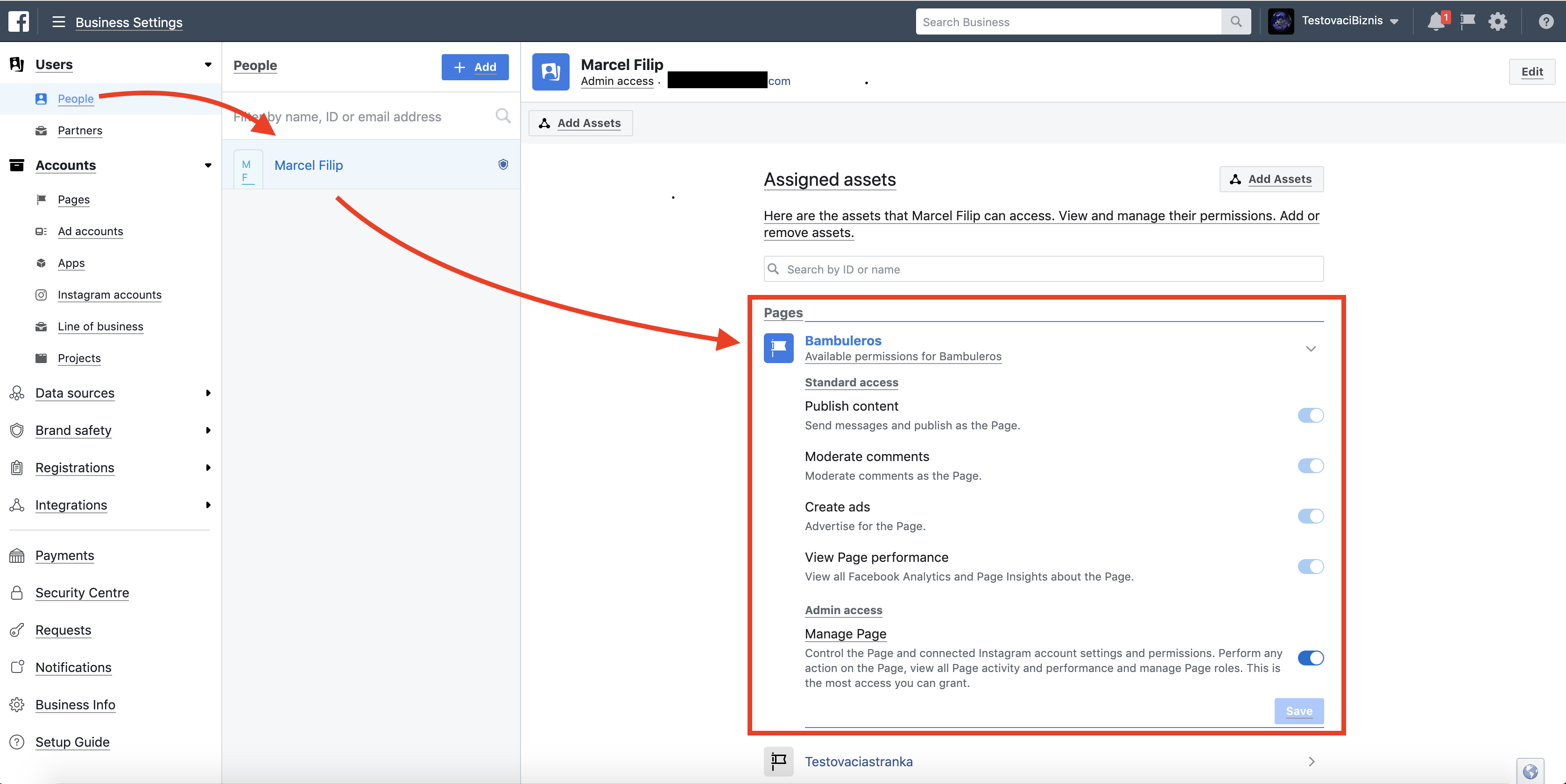This screenshot has height=784, width=1566.
Task: Click the blue Add people button
Action: pos(475,67)
